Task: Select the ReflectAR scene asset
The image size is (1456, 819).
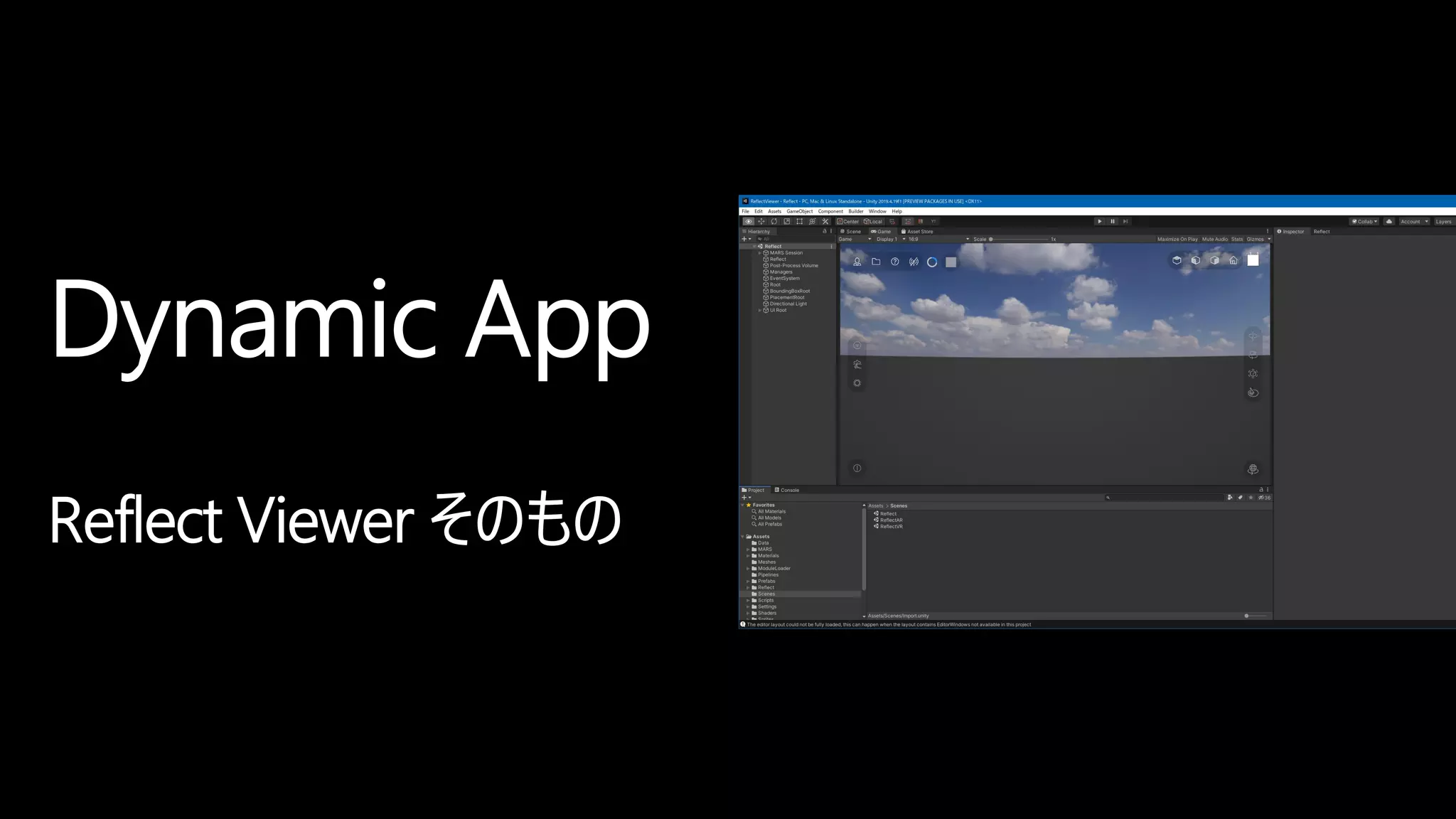Action: click(x=891, y=520)
